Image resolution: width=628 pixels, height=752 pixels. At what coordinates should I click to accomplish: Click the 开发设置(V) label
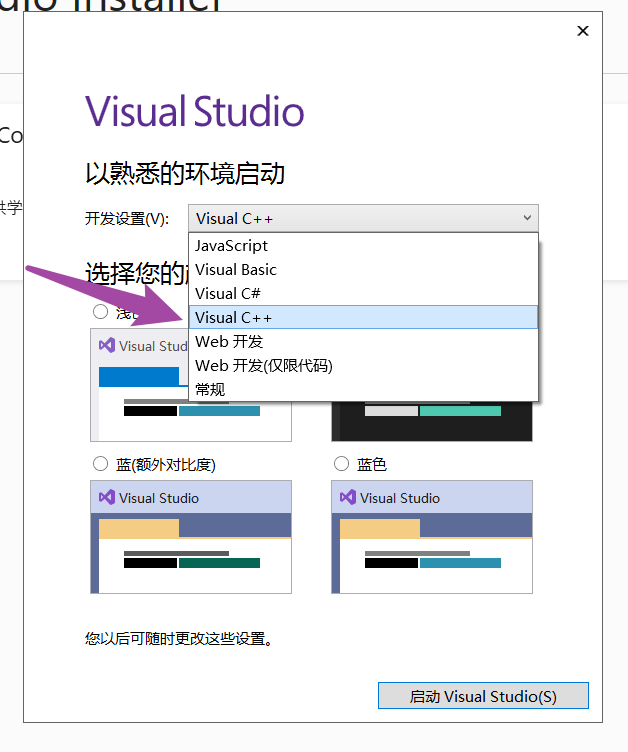pos(127,219)
